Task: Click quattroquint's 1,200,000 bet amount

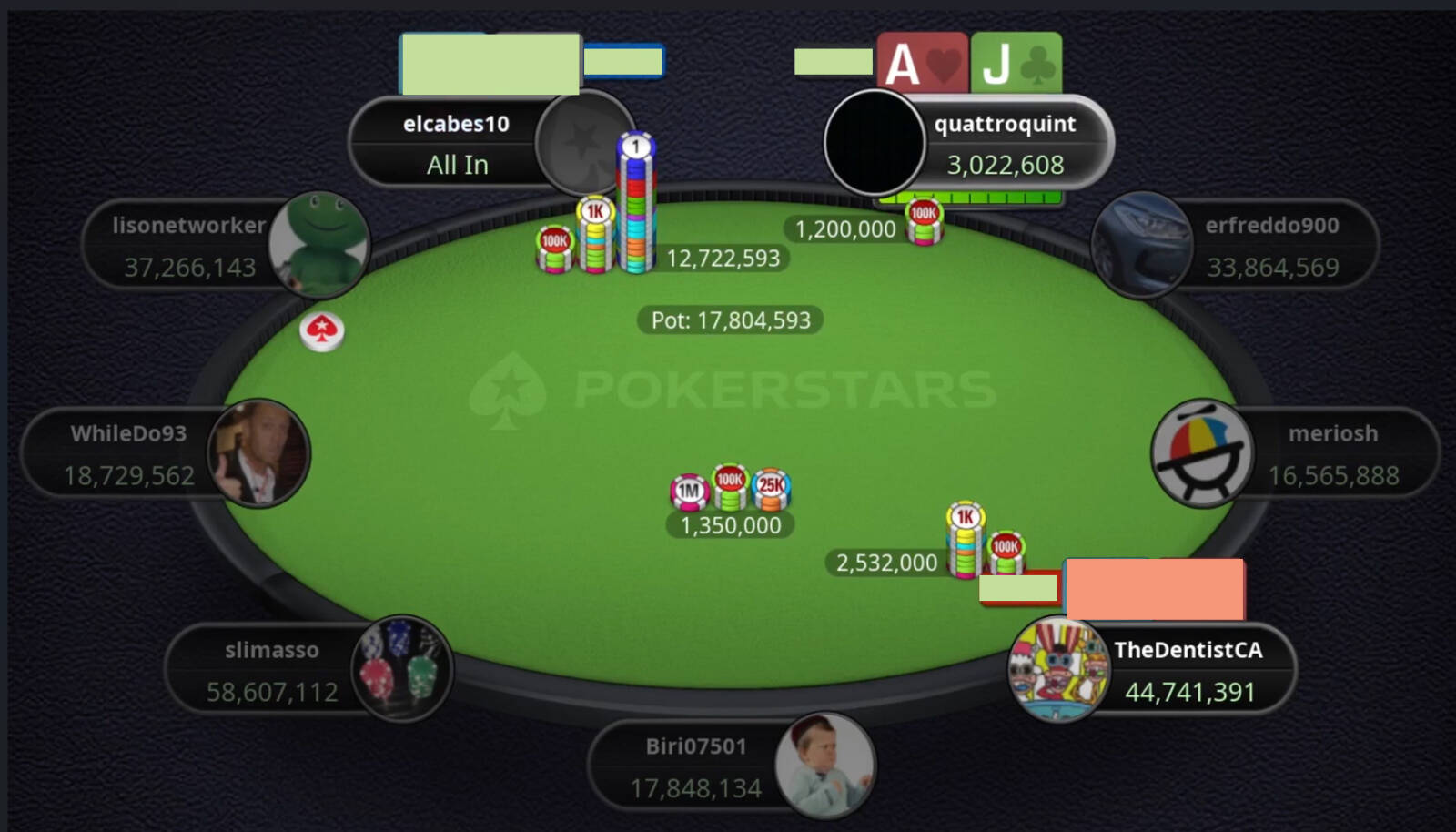Action: pos(845,229)
